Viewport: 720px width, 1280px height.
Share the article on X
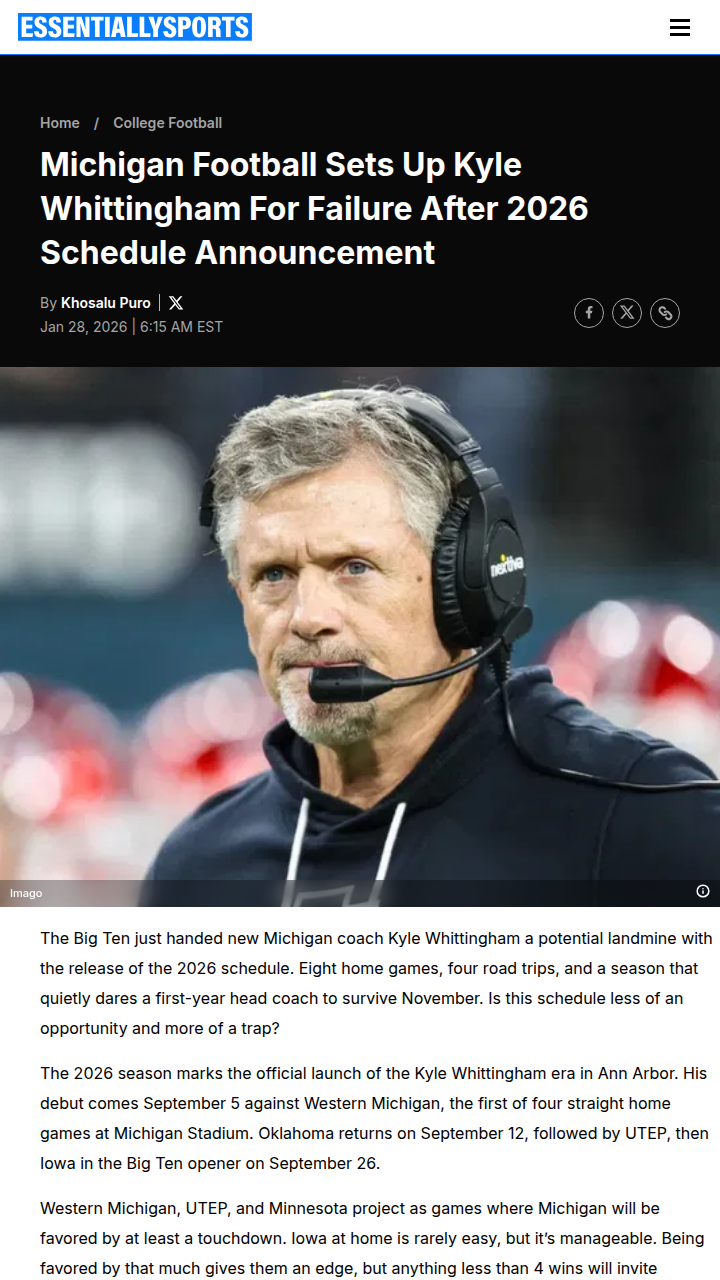click(x=627, y=313)
